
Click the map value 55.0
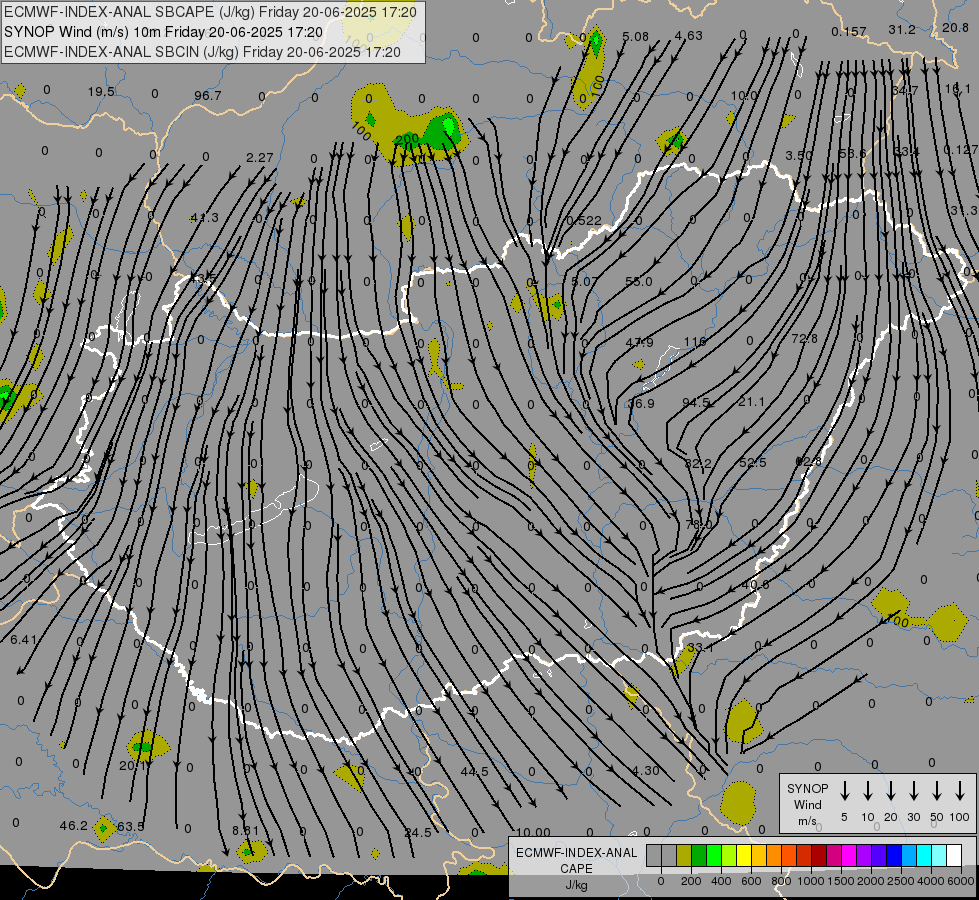[639, 282]
